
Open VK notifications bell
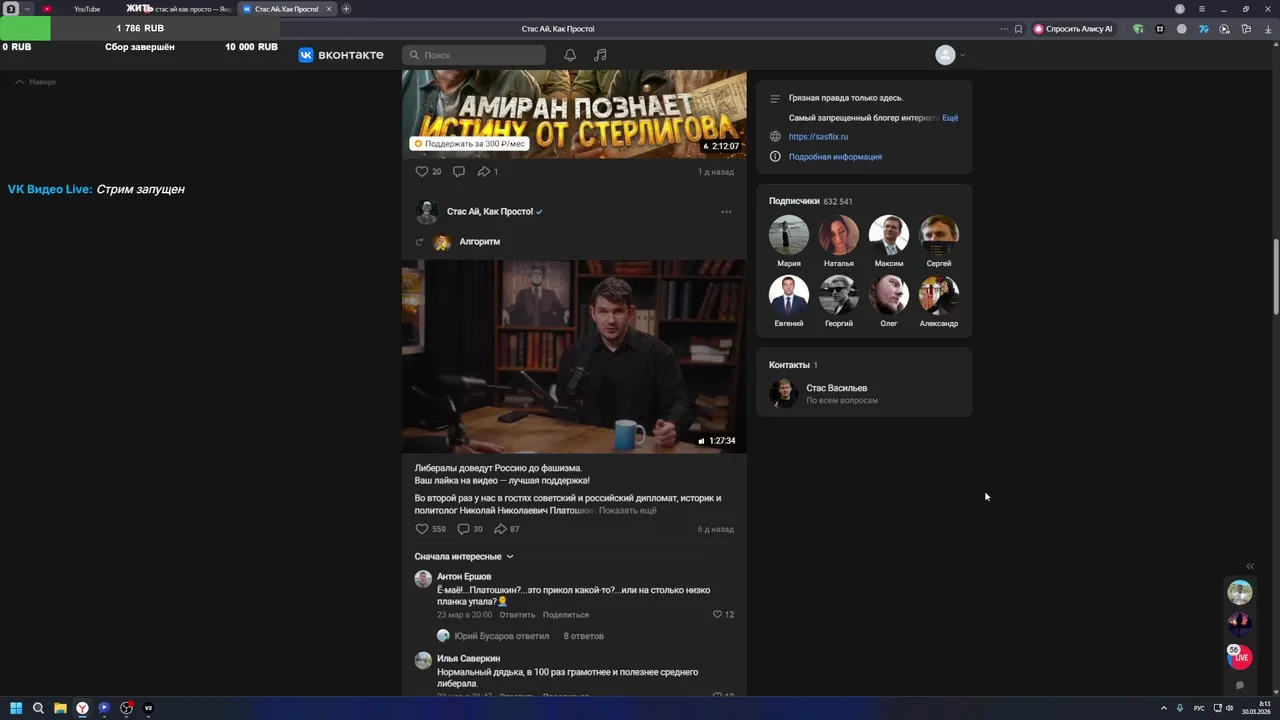[570, 55]
